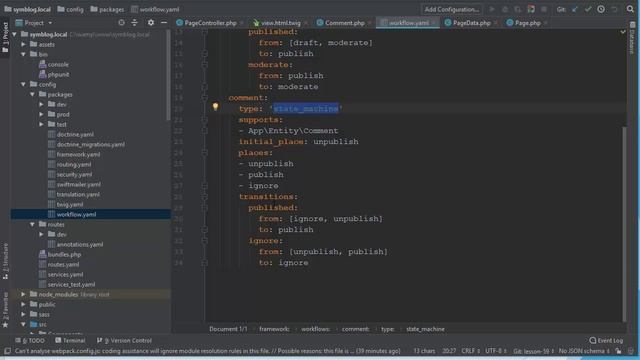Viewport: 640px width, 360px height.
Task: Collapse the packages folder
Action: [x=32, y=94]
